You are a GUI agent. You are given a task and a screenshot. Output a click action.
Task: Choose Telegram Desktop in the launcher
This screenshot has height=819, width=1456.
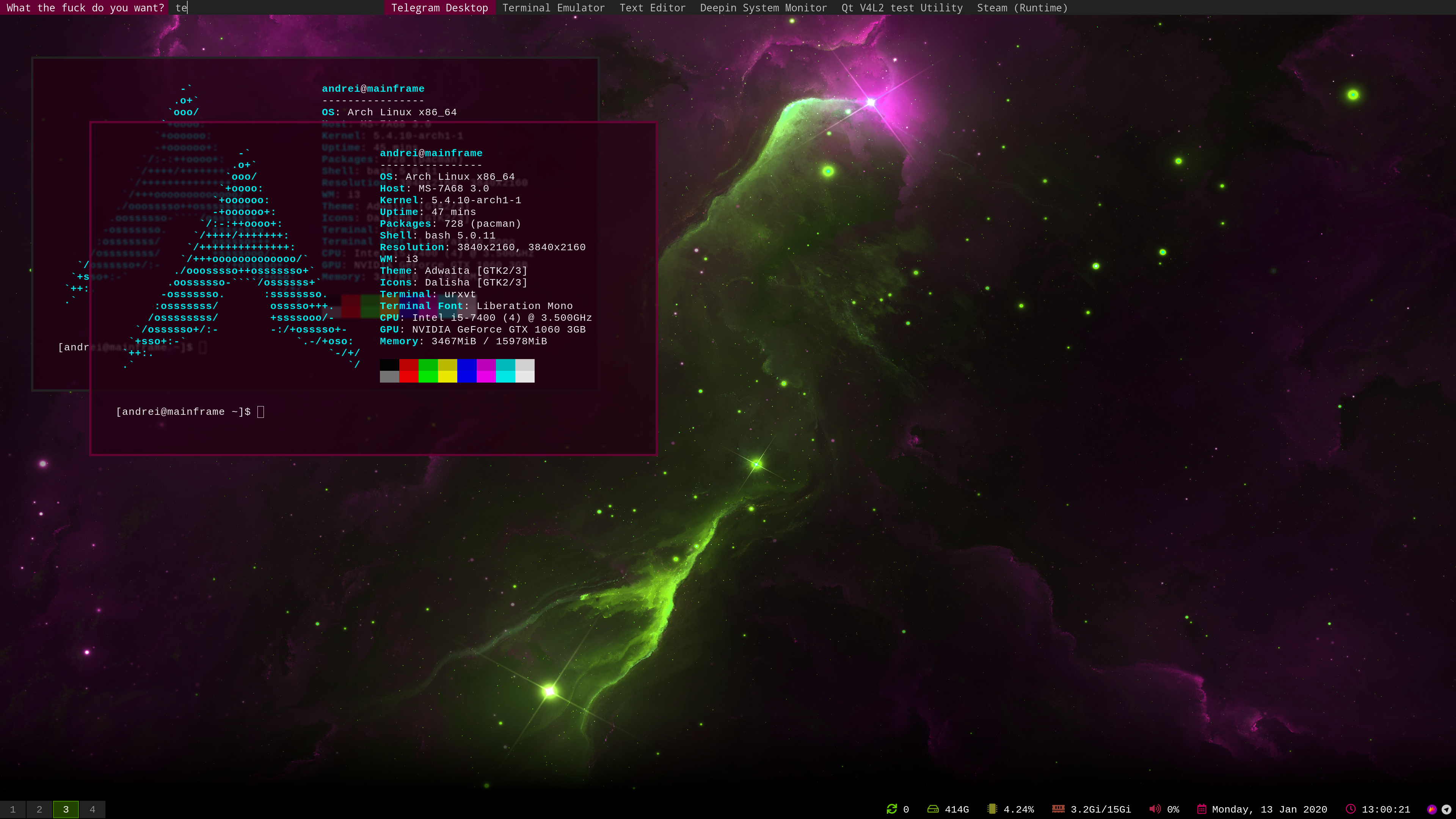click(x=439, y=8)
